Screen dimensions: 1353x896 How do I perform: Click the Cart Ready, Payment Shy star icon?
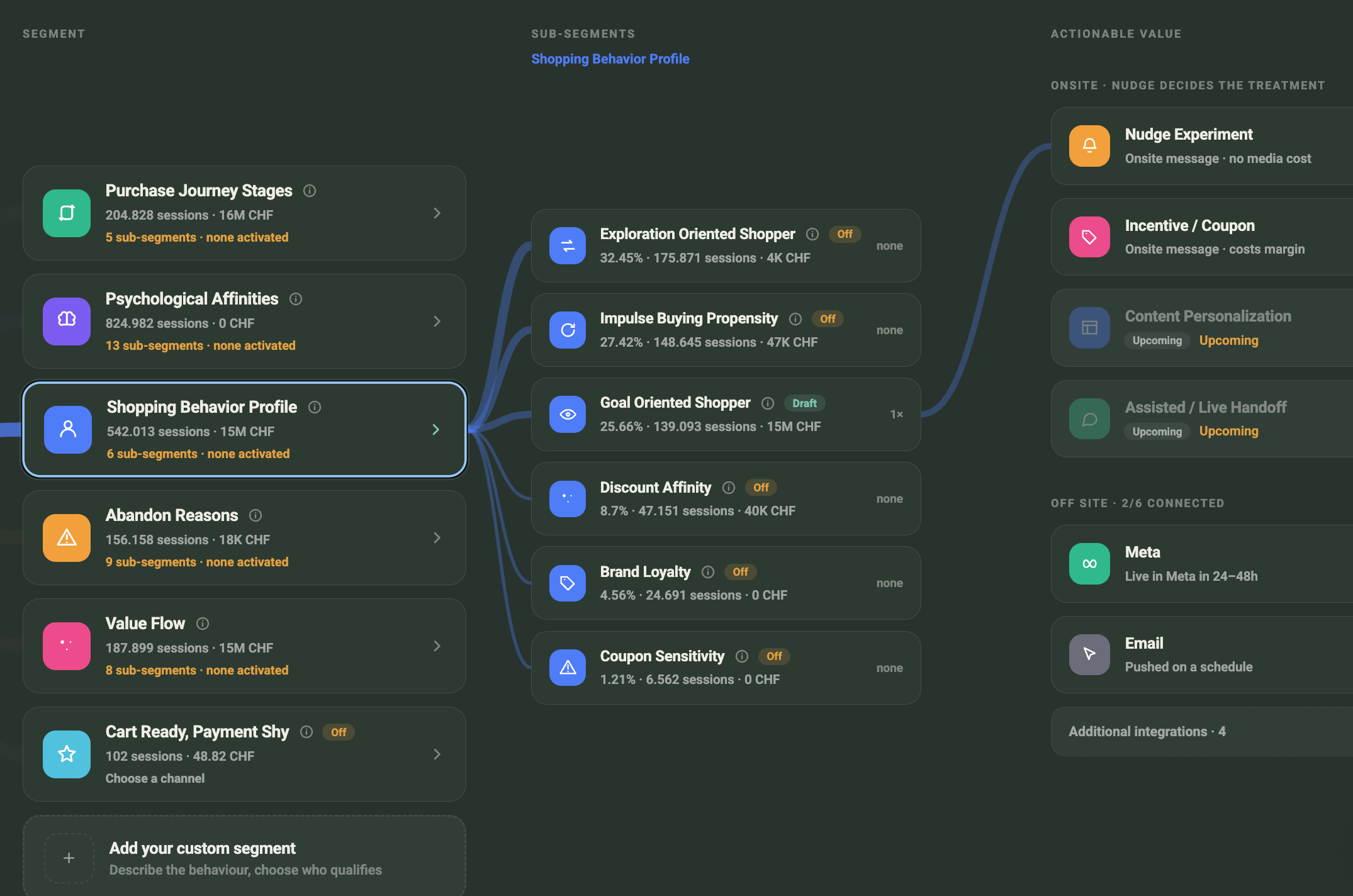[67, 754]
